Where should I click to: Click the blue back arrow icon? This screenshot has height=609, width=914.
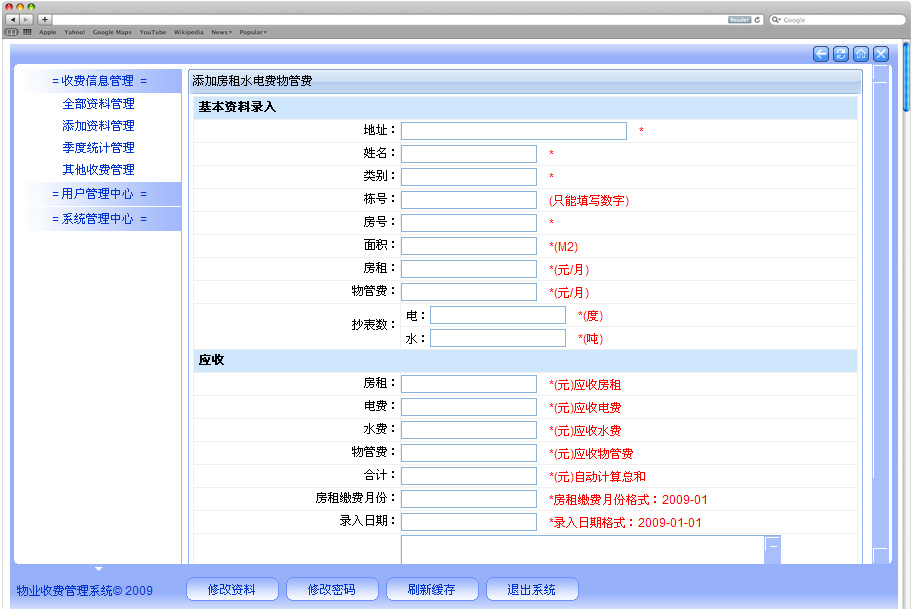click(821, 54)
